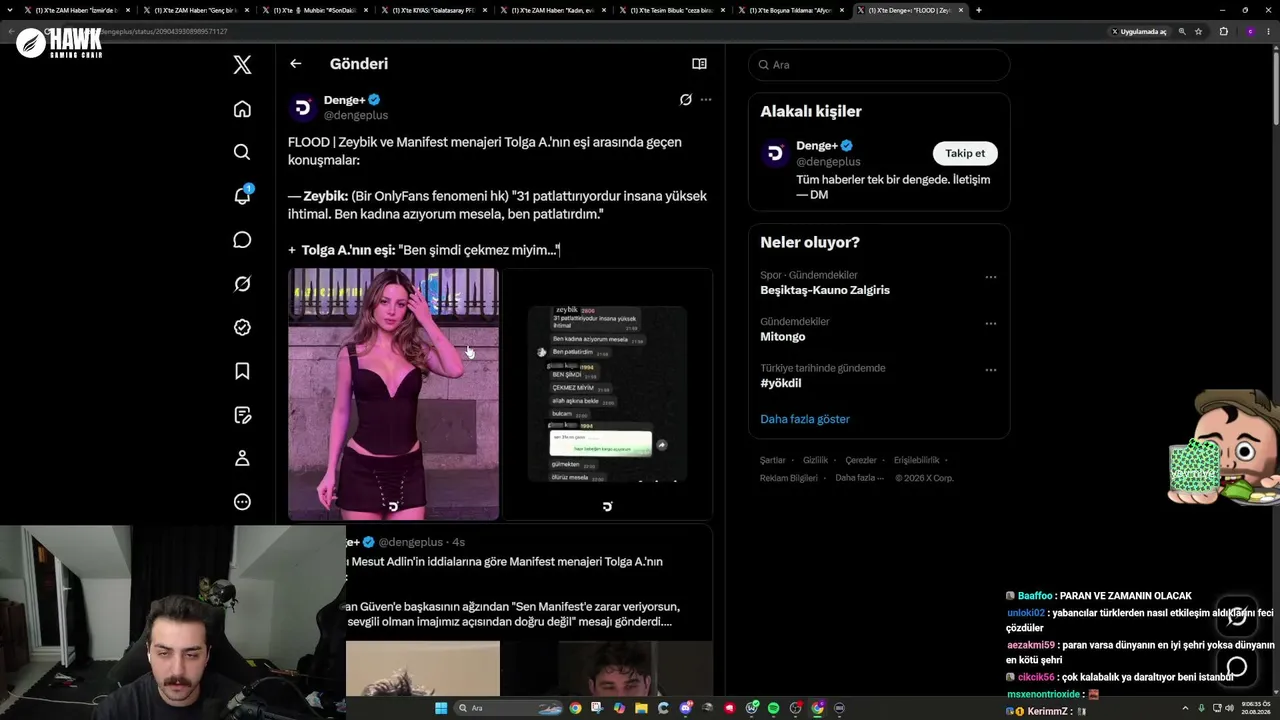Open a new browser tab
The height and width of the screenshot is (720, 1280).
point(978,10)
